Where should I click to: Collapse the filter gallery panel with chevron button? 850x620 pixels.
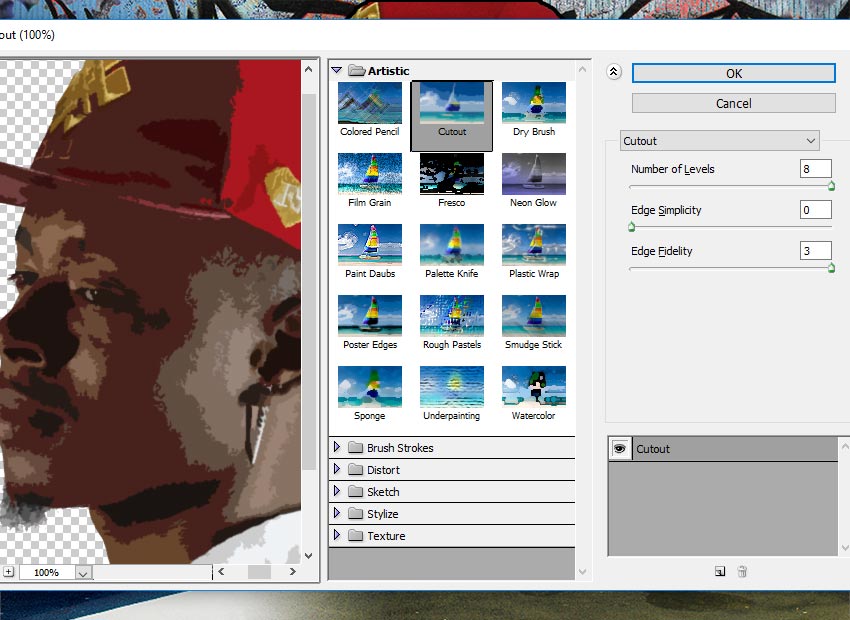pyautogui.click(x=614, y=73)
